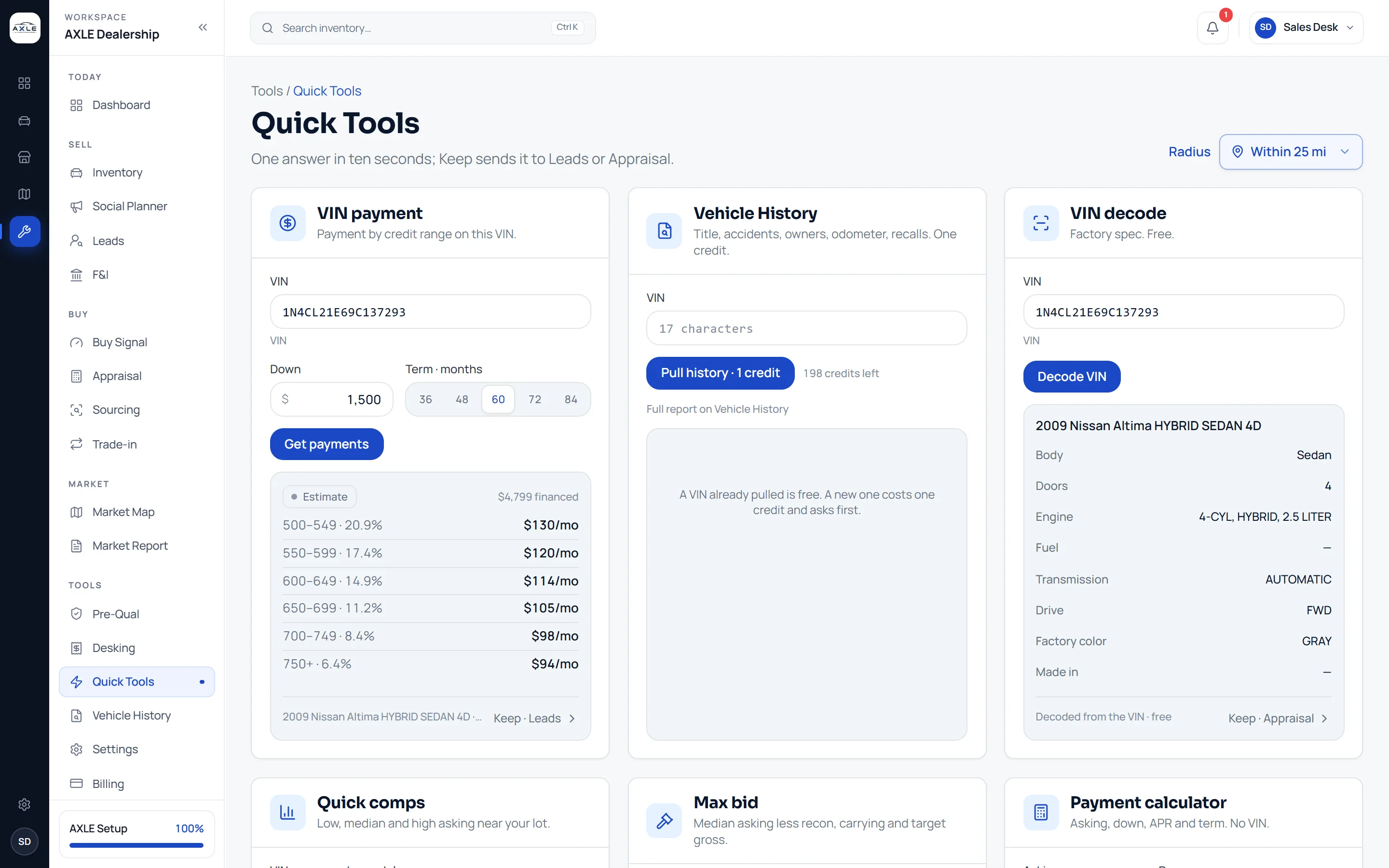Screen dimensions: 1389x868
Task: Open Market Report in the sidebar
Action: [136, 546]
